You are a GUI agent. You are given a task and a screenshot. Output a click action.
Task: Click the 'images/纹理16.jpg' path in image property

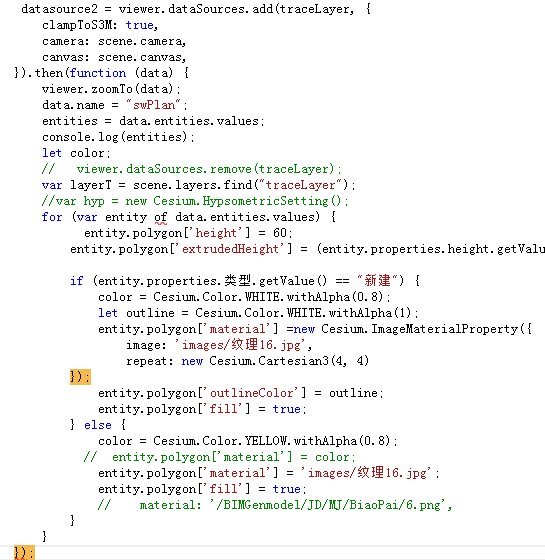pyautogui.click(x=240, y=345)
